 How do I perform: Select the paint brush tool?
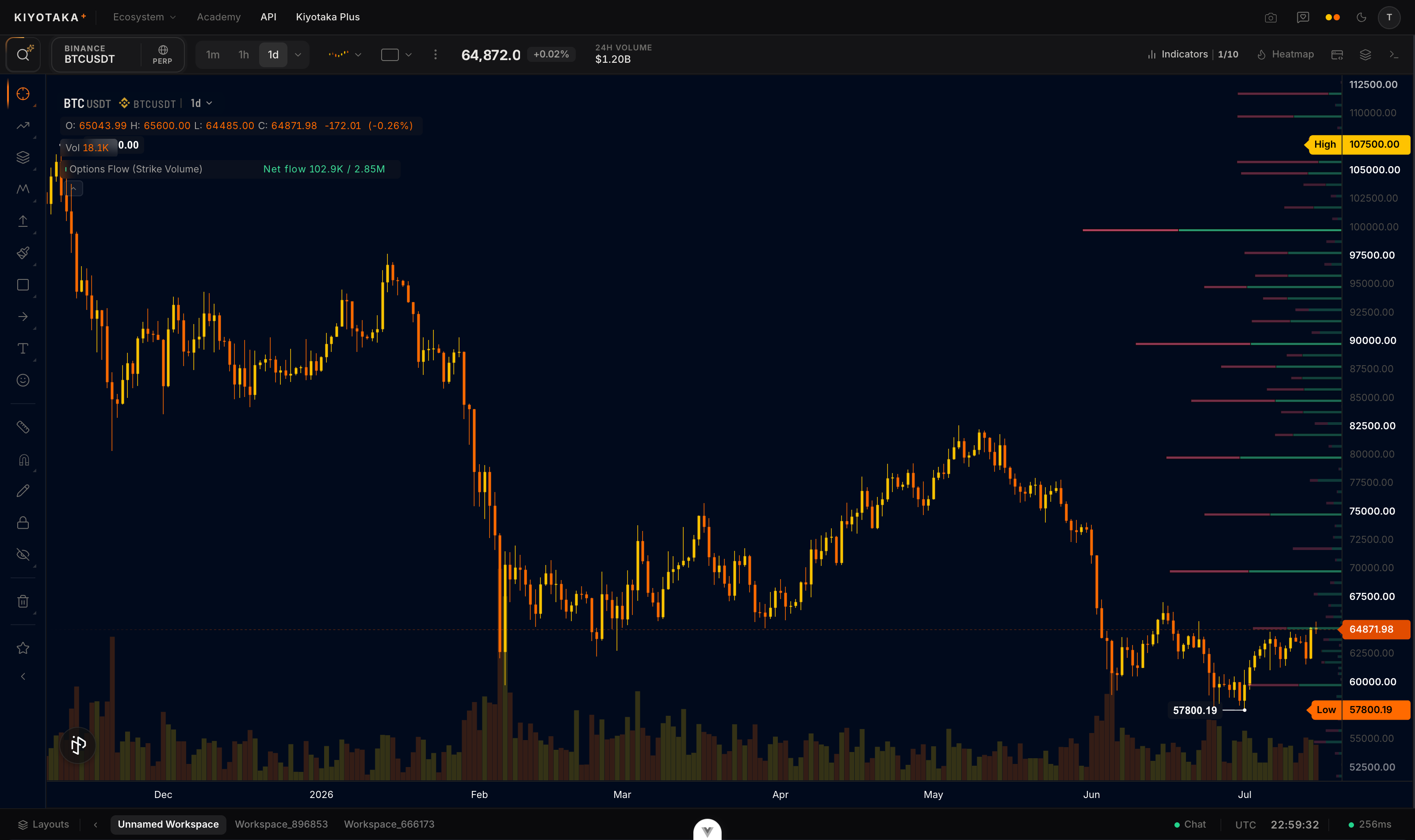click(x=23, y=252)
